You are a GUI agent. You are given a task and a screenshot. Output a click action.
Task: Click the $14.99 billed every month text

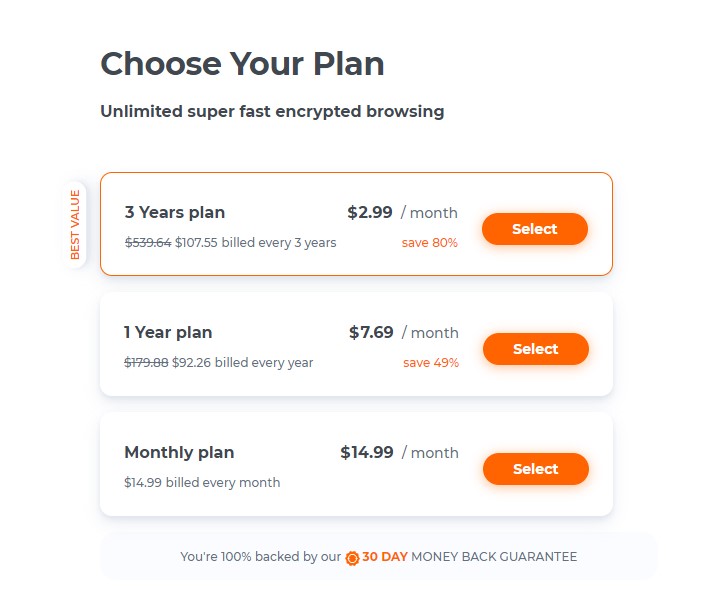tap(202, 483)
